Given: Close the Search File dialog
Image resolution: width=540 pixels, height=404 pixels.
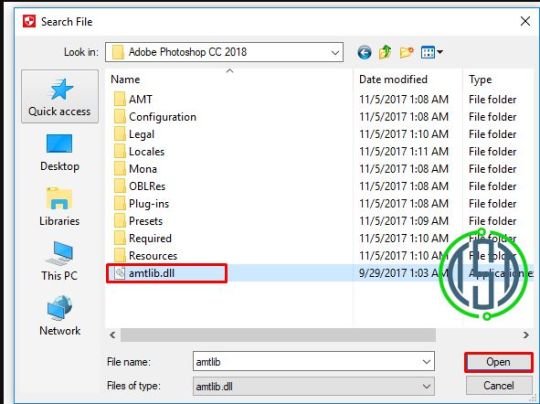Looking at the screenshot, I should coord(525,21).
